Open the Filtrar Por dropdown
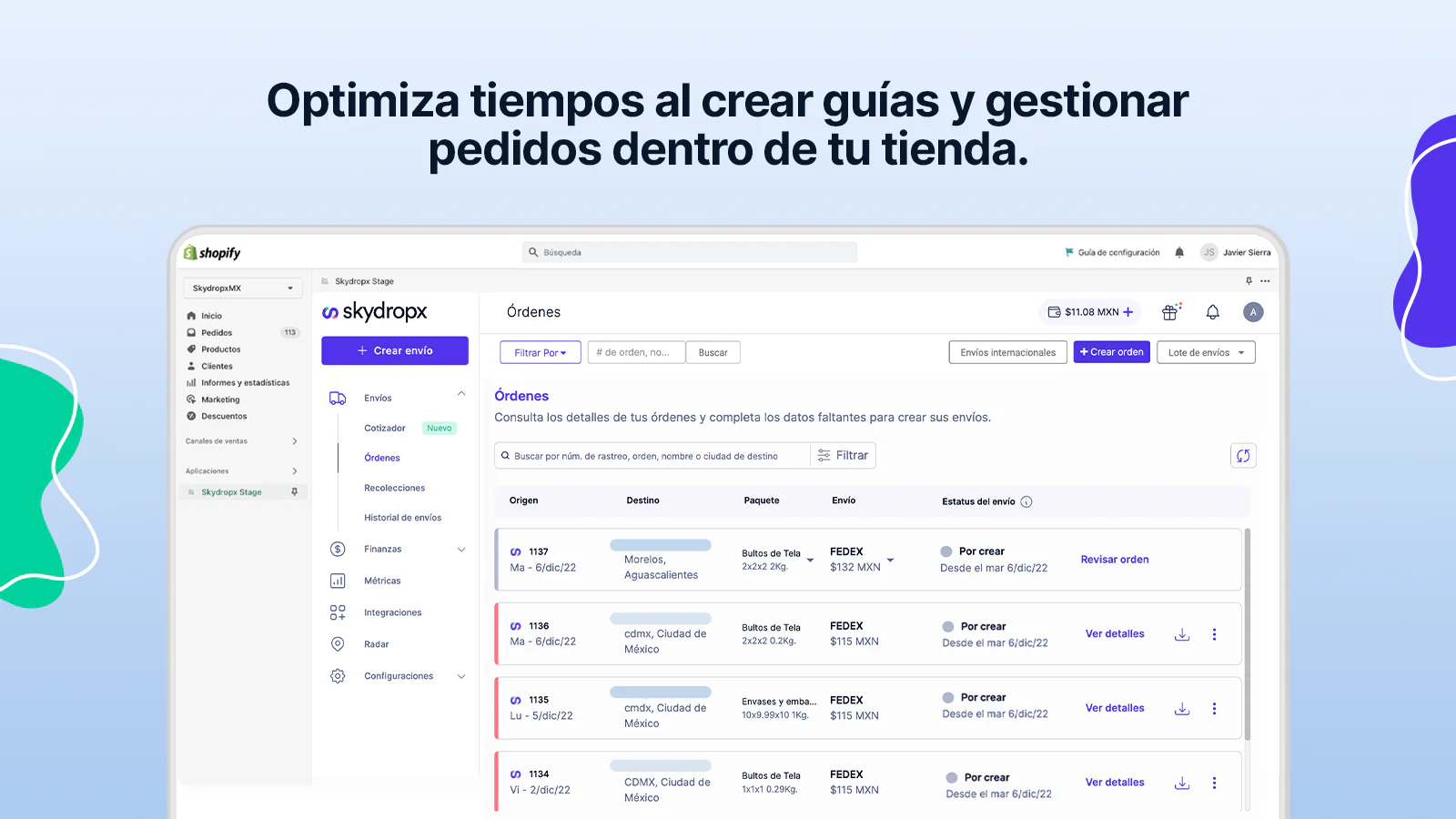Screen dimensions: 1456x819 click(541, 352)
